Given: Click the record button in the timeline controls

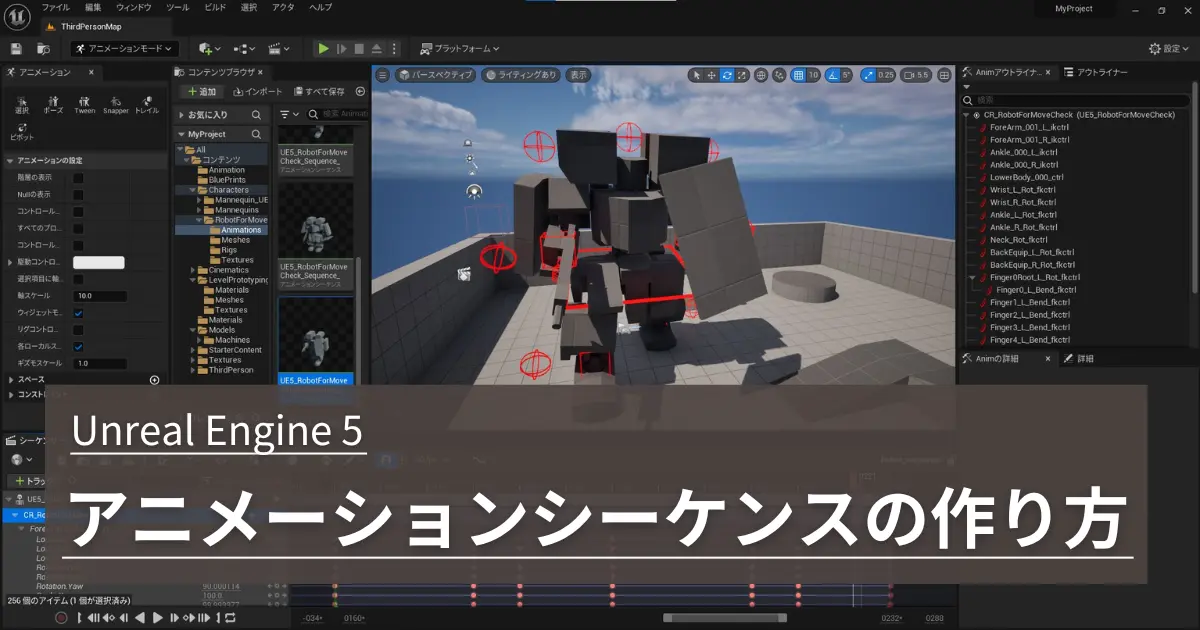Looking at the screenshot, I should 61,617.
